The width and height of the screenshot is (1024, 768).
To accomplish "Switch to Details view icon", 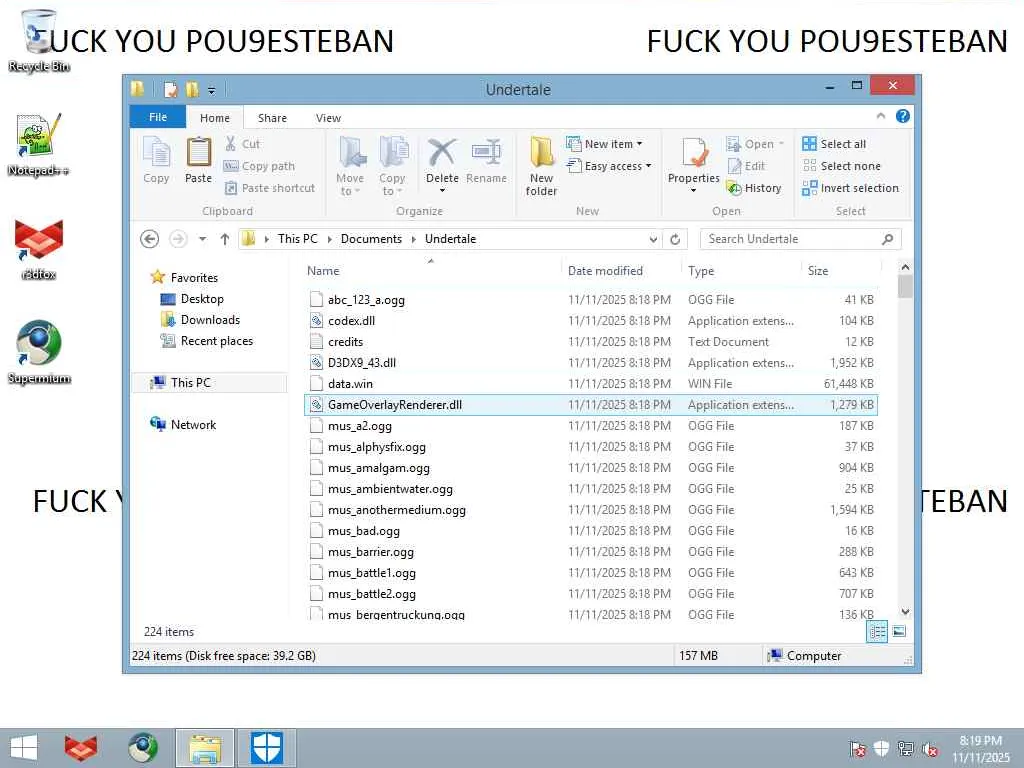I will click(877, 632).
